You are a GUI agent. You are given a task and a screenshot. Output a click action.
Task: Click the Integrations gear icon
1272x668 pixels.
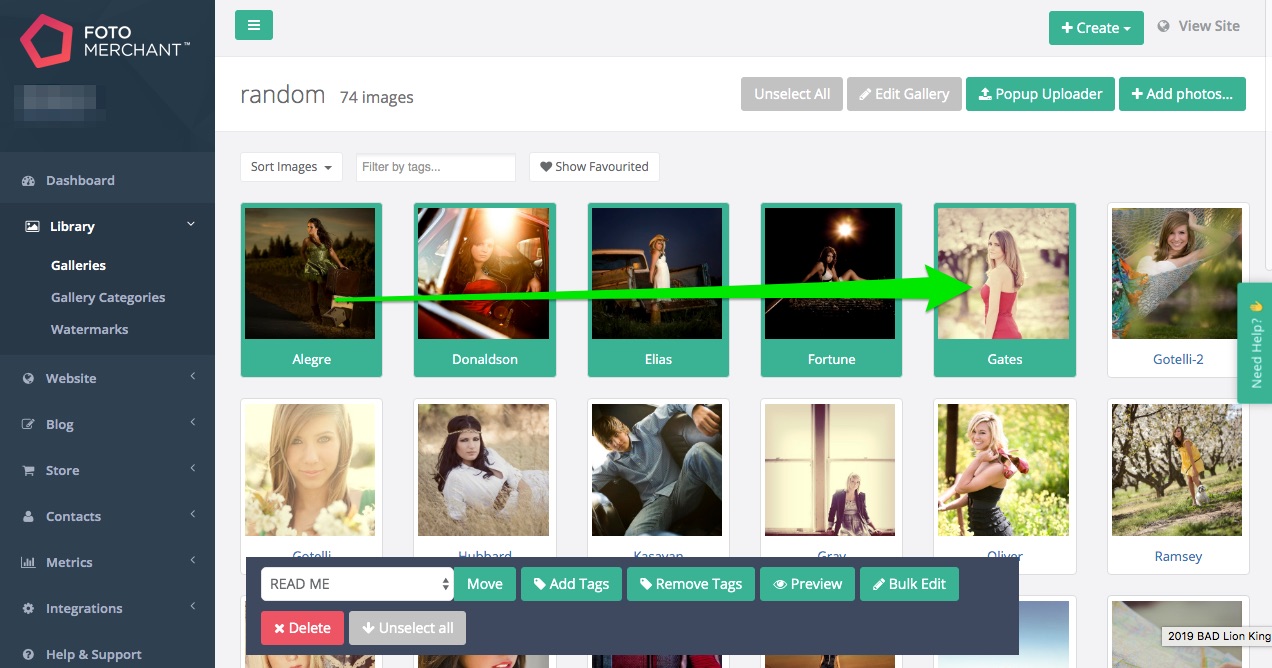(28, 609)
